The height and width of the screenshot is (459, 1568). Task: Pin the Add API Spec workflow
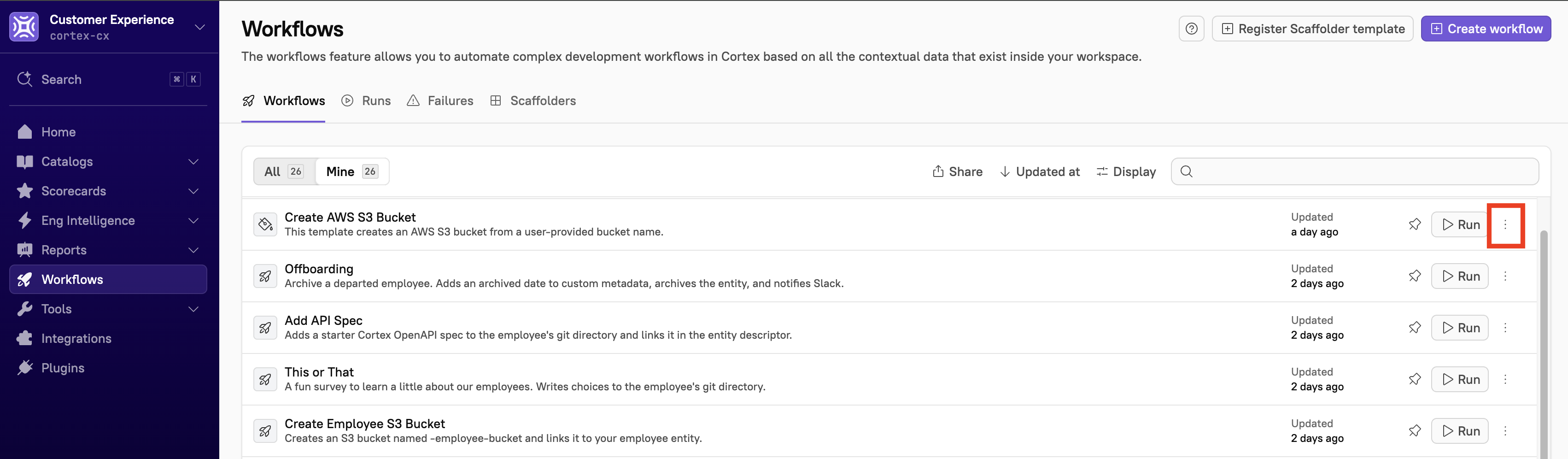click(1415, 328)
